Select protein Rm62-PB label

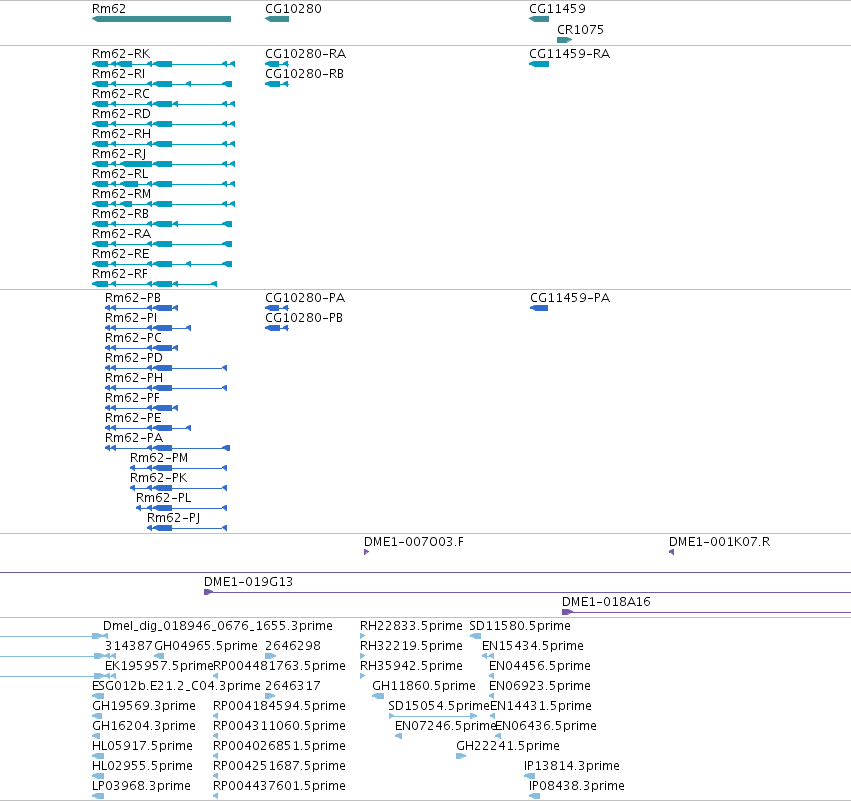click(133, 298)
